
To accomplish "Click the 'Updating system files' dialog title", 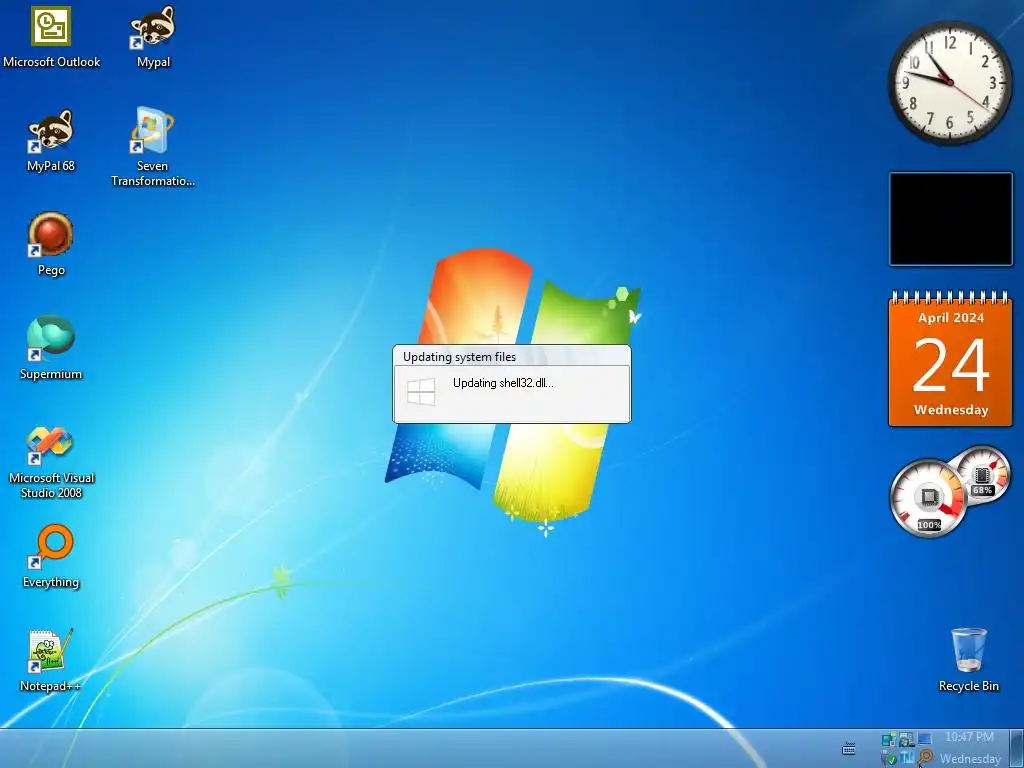I will click(x=459, y=357).
